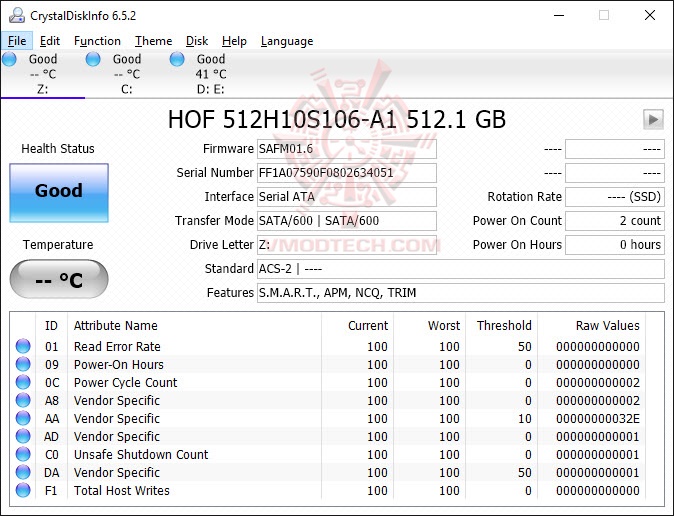This screenshot has width=674, height=516.
Task: Select the blue status orb for drive D: E:
Action: click(177, 59)
